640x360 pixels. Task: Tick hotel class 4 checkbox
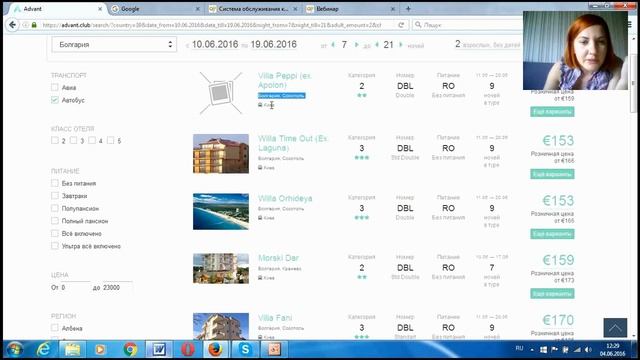click(x=92, y=140)
